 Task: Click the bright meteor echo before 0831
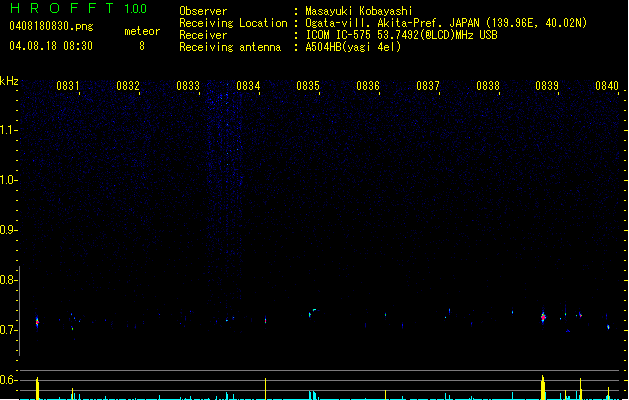coord(37,322)
